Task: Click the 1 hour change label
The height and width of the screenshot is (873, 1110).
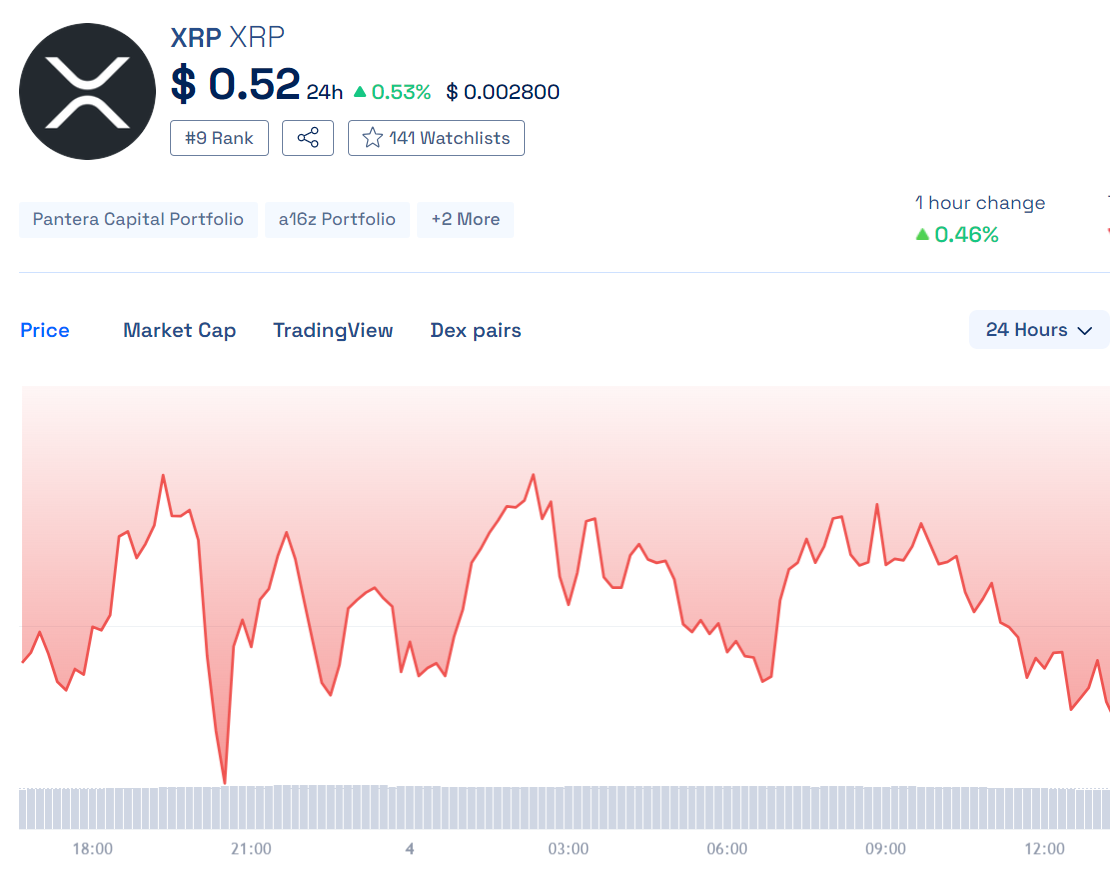Action: [980, 203]
